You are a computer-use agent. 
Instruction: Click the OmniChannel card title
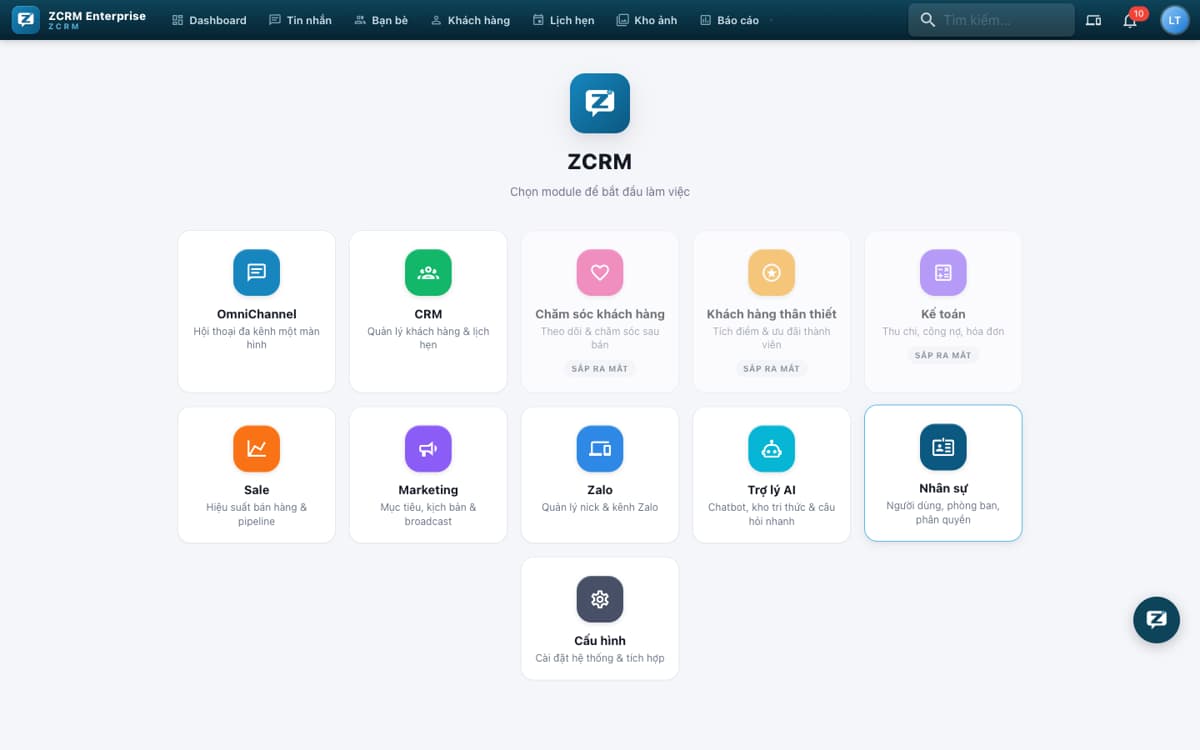256,314
